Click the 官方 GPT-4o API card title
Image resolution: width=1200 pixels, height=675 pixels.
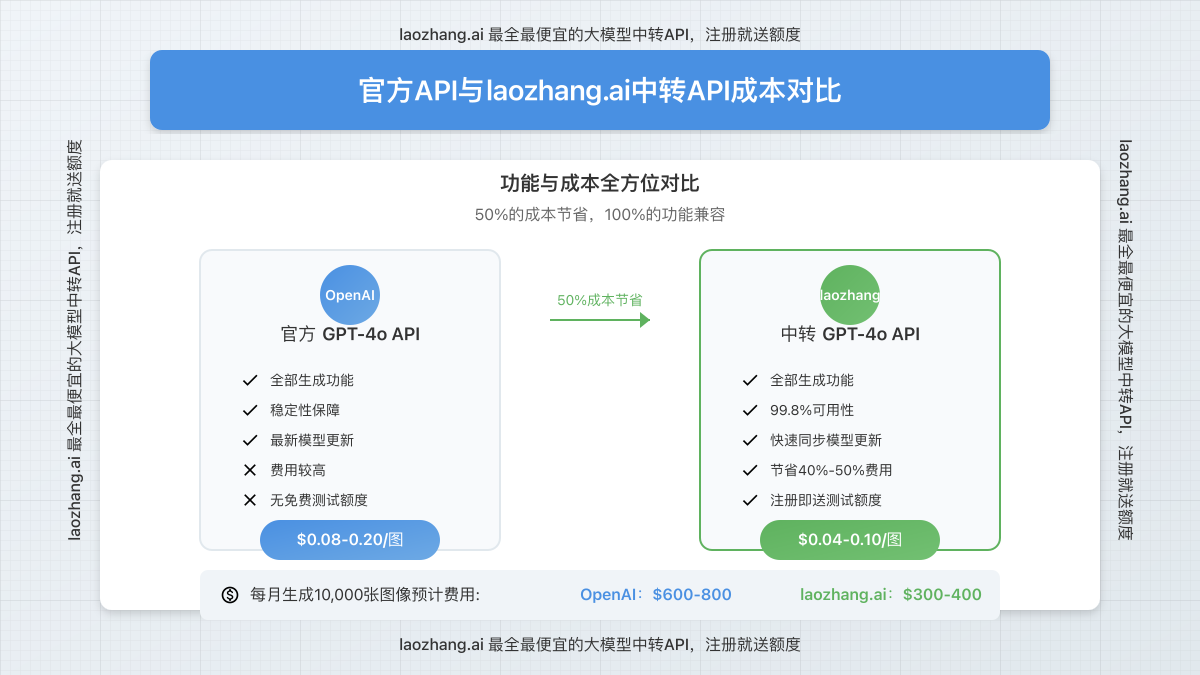pyautogui.click(x=350, y=334)
